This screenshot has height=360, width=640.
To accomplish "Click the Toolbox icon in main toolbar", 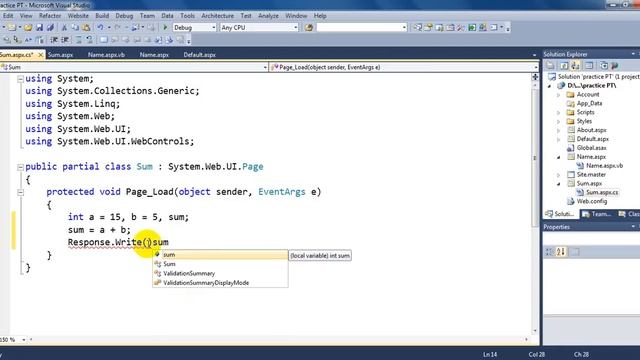I will click(461, 27).
